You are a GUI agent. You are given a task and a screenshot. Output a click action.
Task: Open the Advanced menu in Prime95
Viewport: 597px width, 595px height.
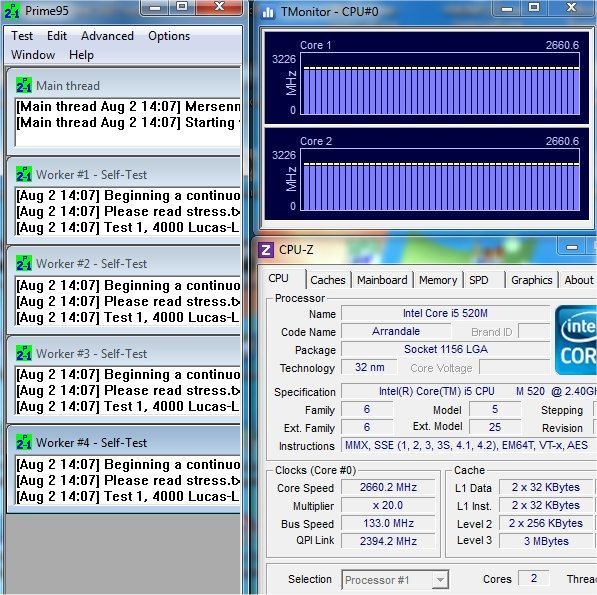pos(107,36)
